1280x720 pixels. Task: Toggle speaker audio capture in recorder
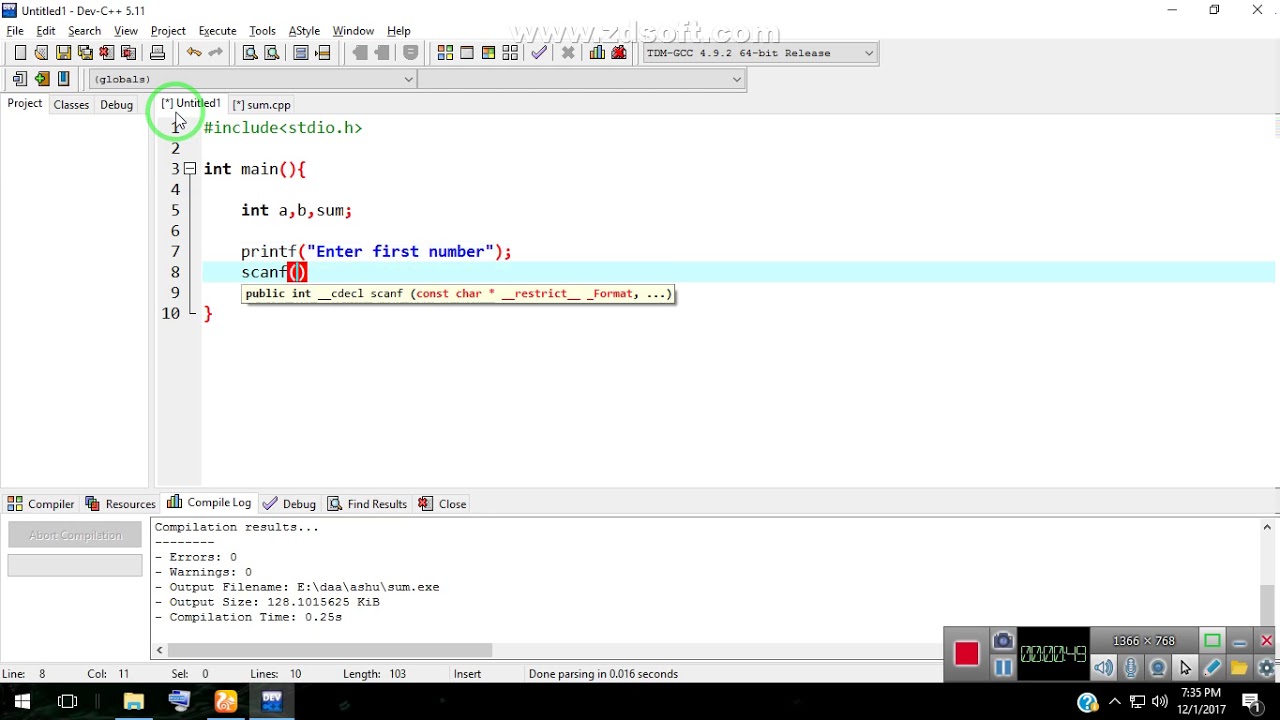(1103, 667)
